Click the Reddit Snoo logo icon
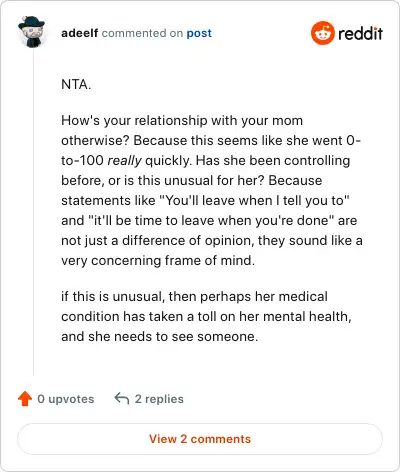This screenshot has width=400, height=472. (x=322, y=33)
